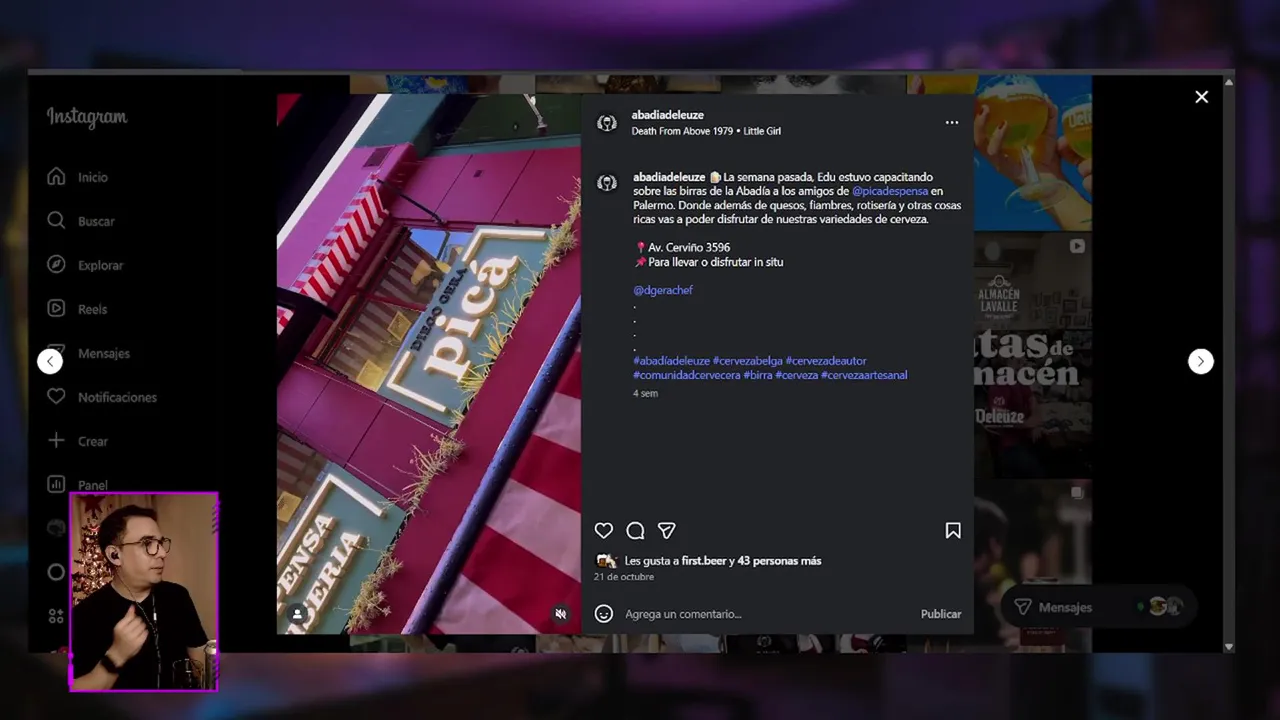Click the Mensajes floating widget icon

coord(1023,607)
